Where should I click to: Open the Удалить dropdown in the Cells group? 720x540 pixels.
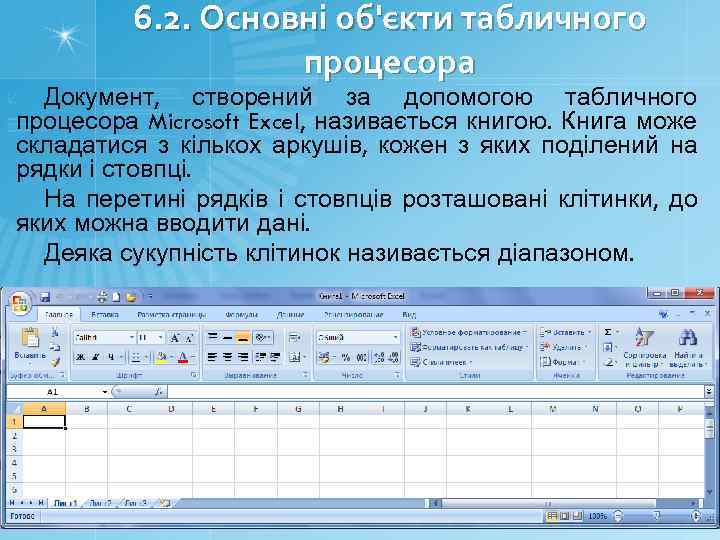click(564, 347)
